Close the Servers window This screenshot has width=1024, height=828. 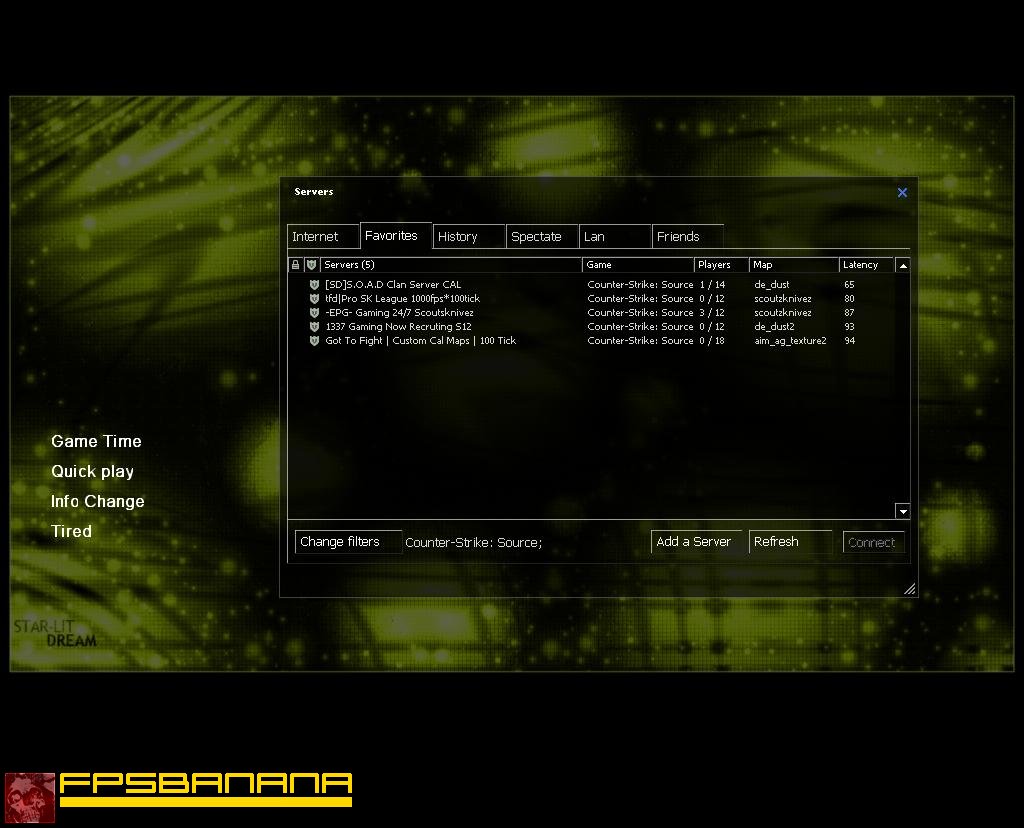point(902,193)
